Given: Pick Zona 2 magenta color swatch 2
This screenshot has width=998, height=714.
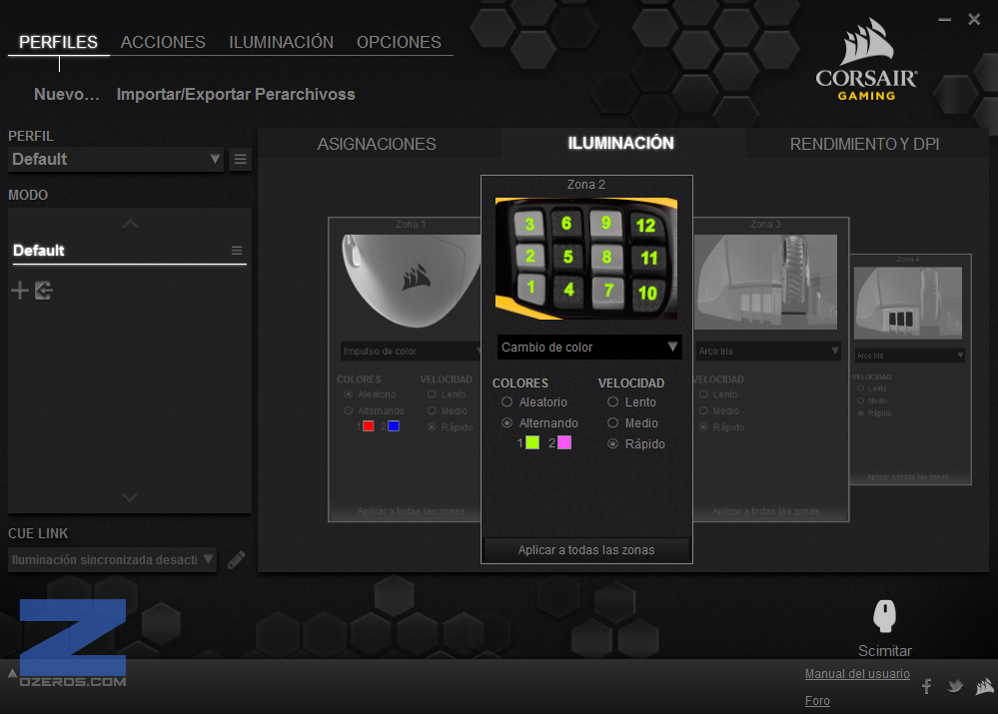Looking at the screenshot, I should (565, 443).
